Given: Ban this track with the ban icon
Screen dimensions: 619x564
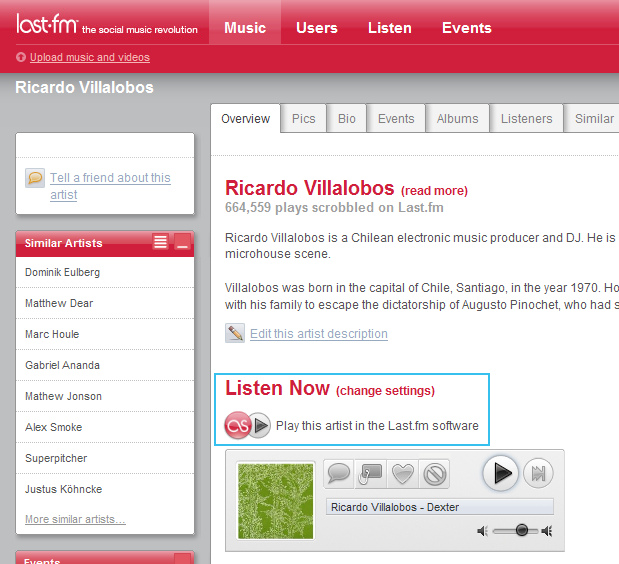Looking at the screenshot, I should 434,473.
